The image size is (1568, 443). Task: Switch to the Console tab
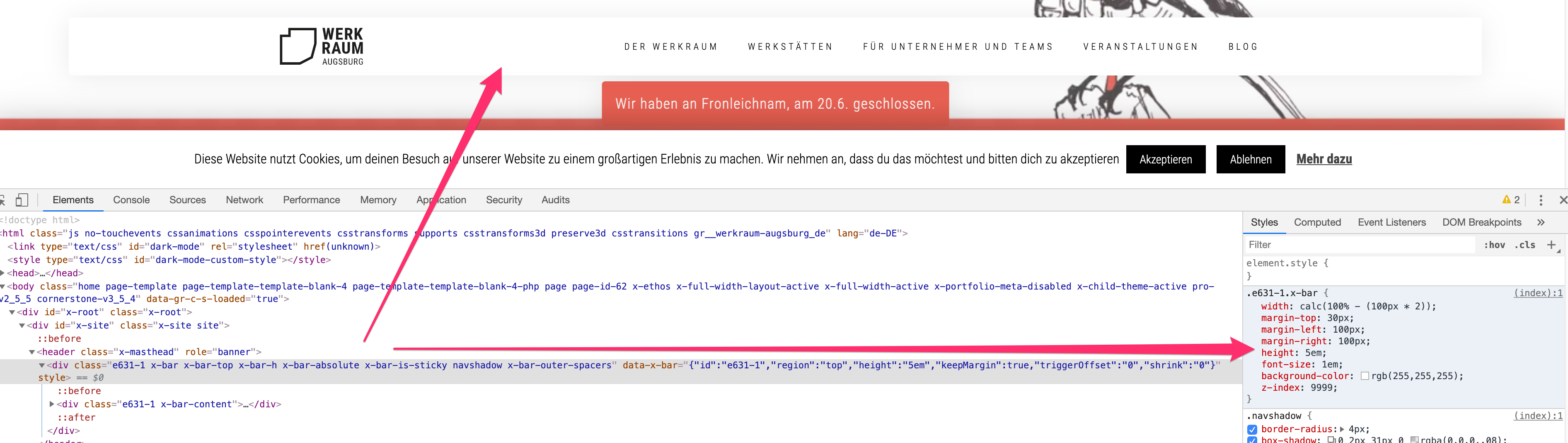pyautogui.click(x=131, y=200)
